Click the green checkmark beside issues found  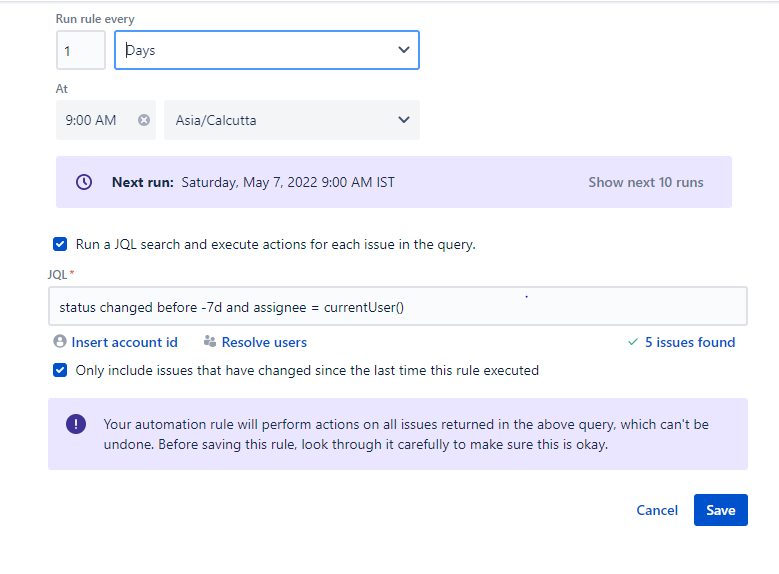coord(632,342)
